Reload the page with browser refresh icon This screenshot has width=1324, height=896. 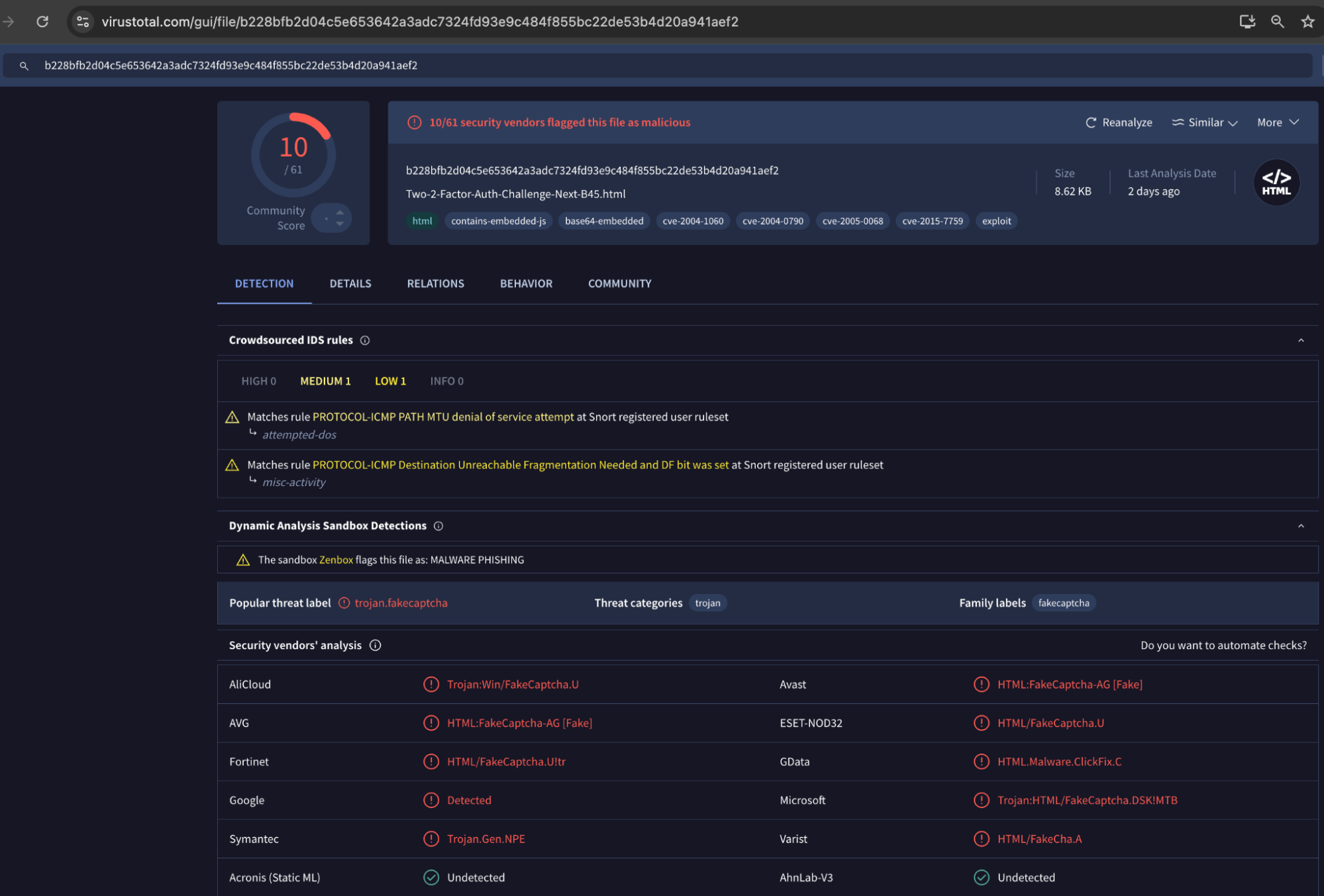42,22
